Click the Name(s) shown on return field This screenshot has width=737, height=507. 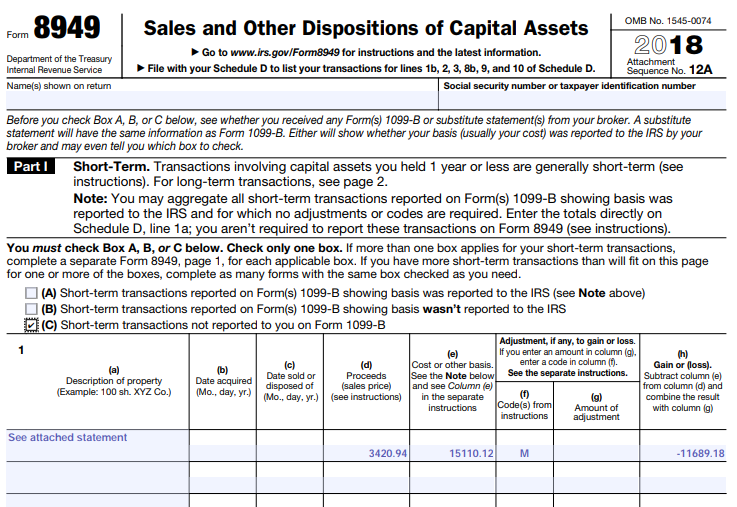220,101
